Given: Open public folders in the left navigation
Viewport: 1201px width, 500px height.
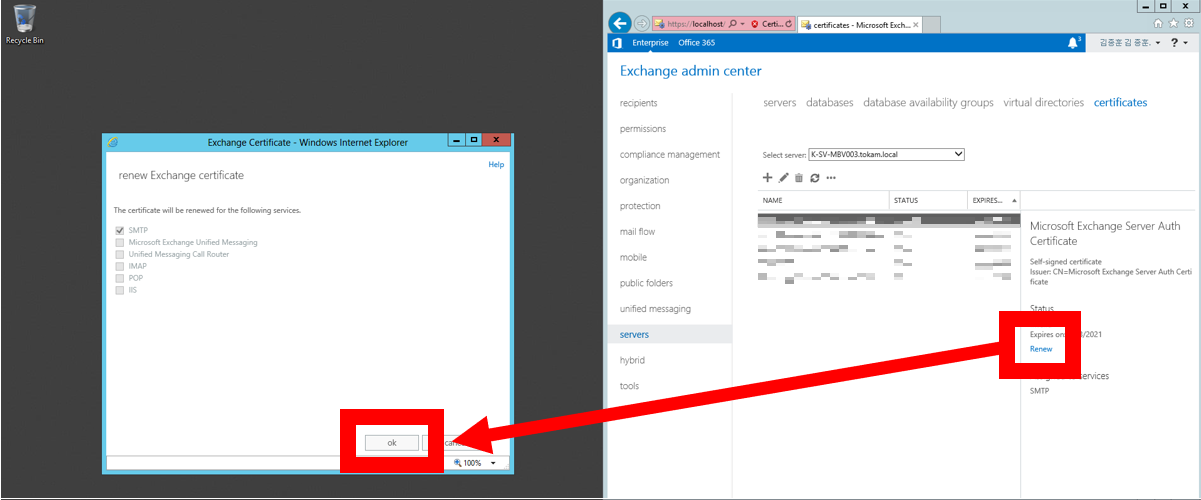Looking at the screenshot, I should tap(646, 283).
